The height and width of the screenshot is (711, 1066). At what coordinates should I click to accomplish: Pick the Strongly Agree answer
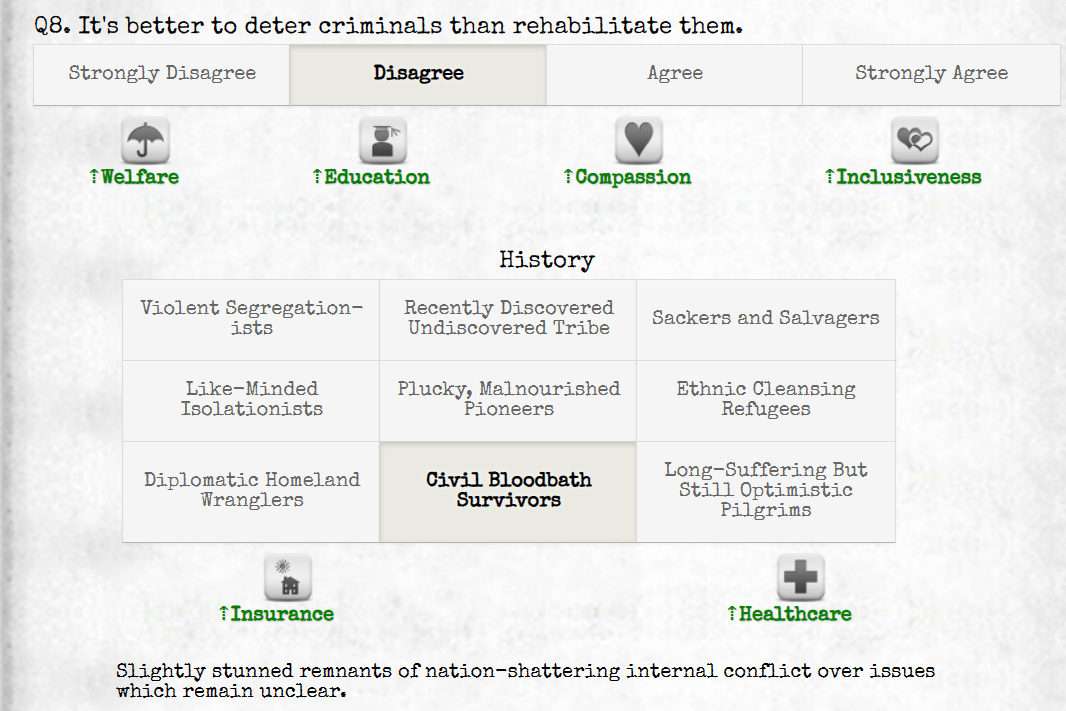931,74
